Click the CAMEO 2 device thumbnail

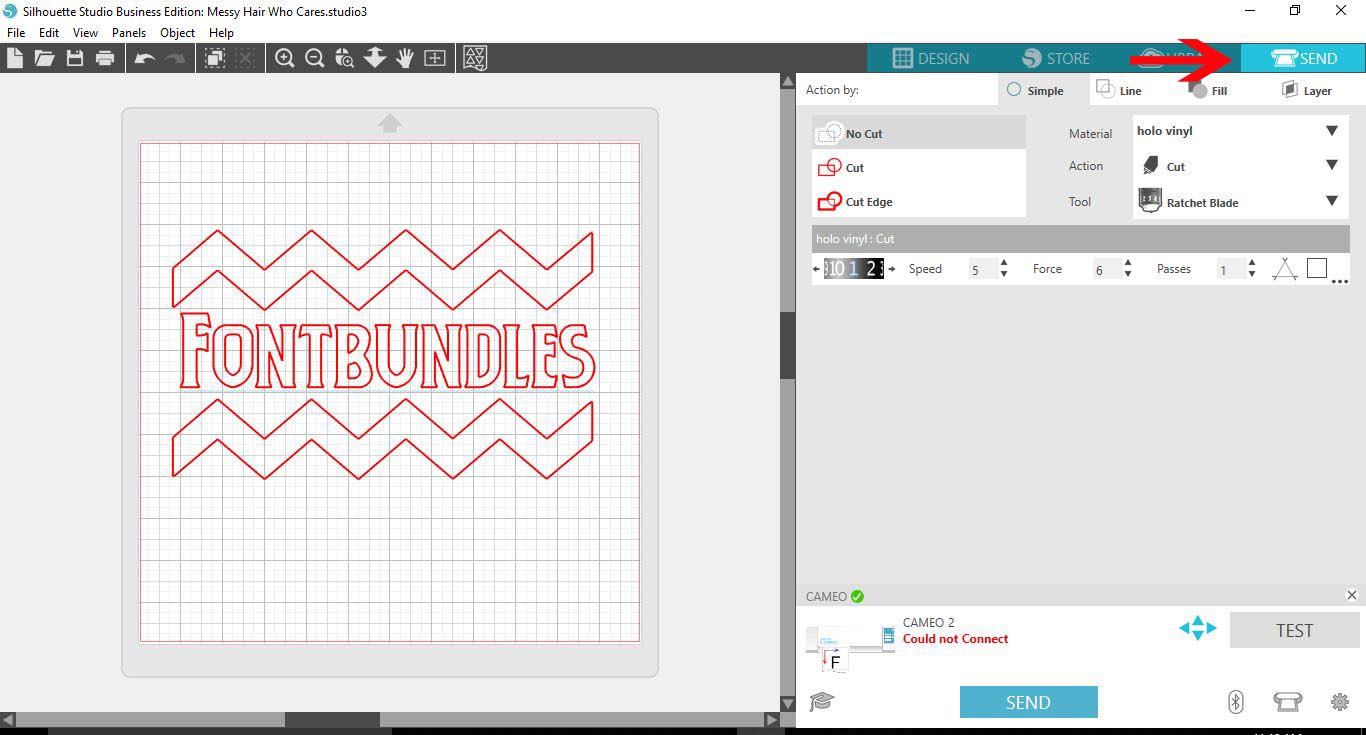pyautogui.click(x=850, y=646)
